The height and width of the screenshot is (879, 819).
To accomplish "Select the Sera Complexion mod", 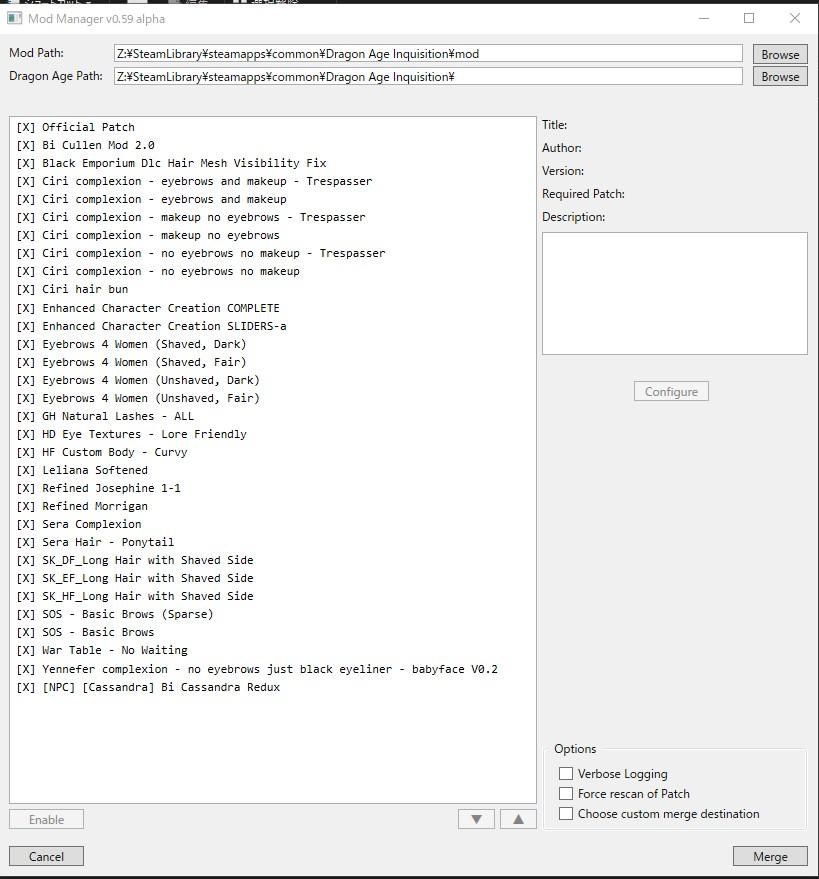I will [79, 524].
